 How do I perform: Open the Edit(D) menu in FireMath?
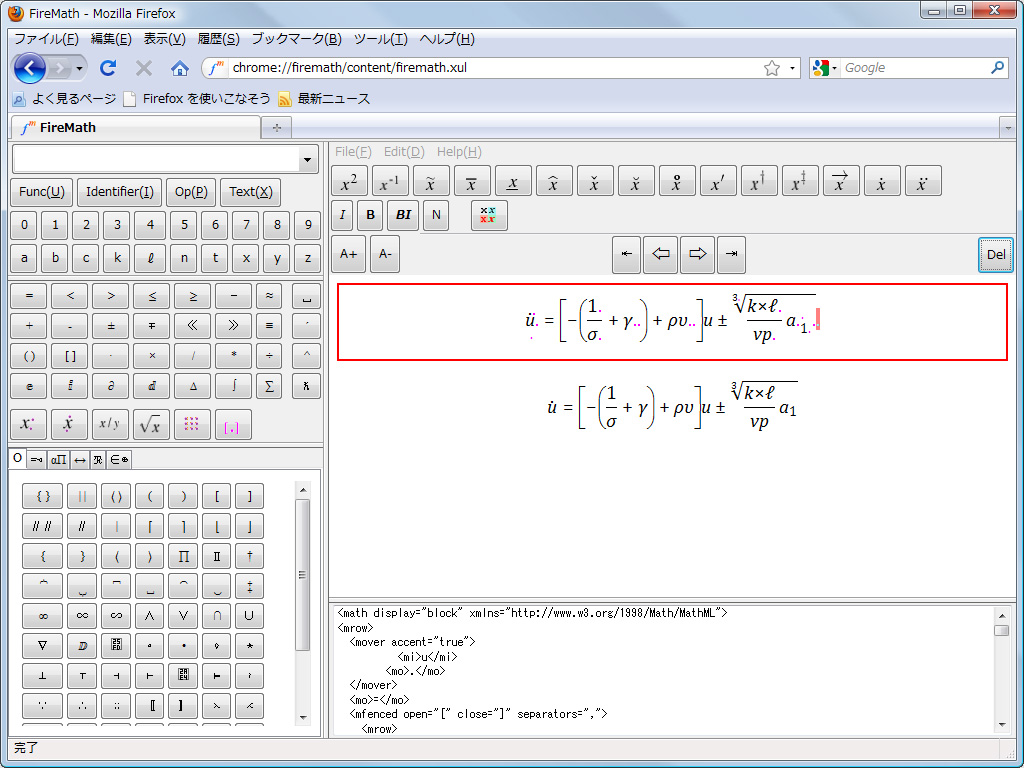click(x=403, y=151)
